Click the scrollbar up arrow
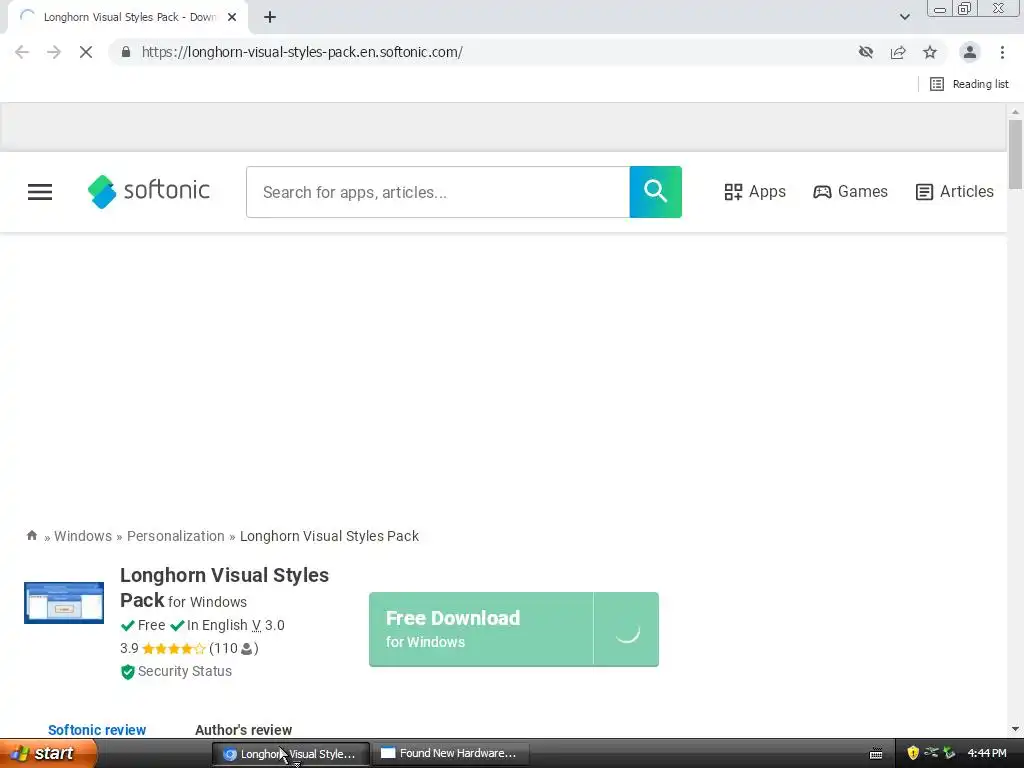This screenshot has height=768, width=1024. tap(1015, 112)
